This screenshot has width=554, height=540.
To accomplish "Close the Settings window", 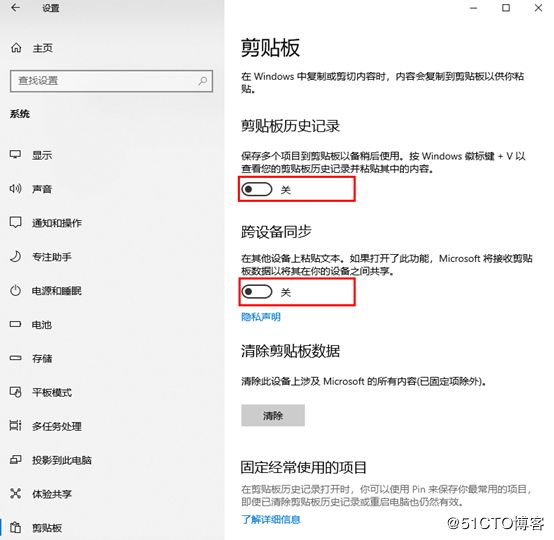I will [x=538, y=8].
